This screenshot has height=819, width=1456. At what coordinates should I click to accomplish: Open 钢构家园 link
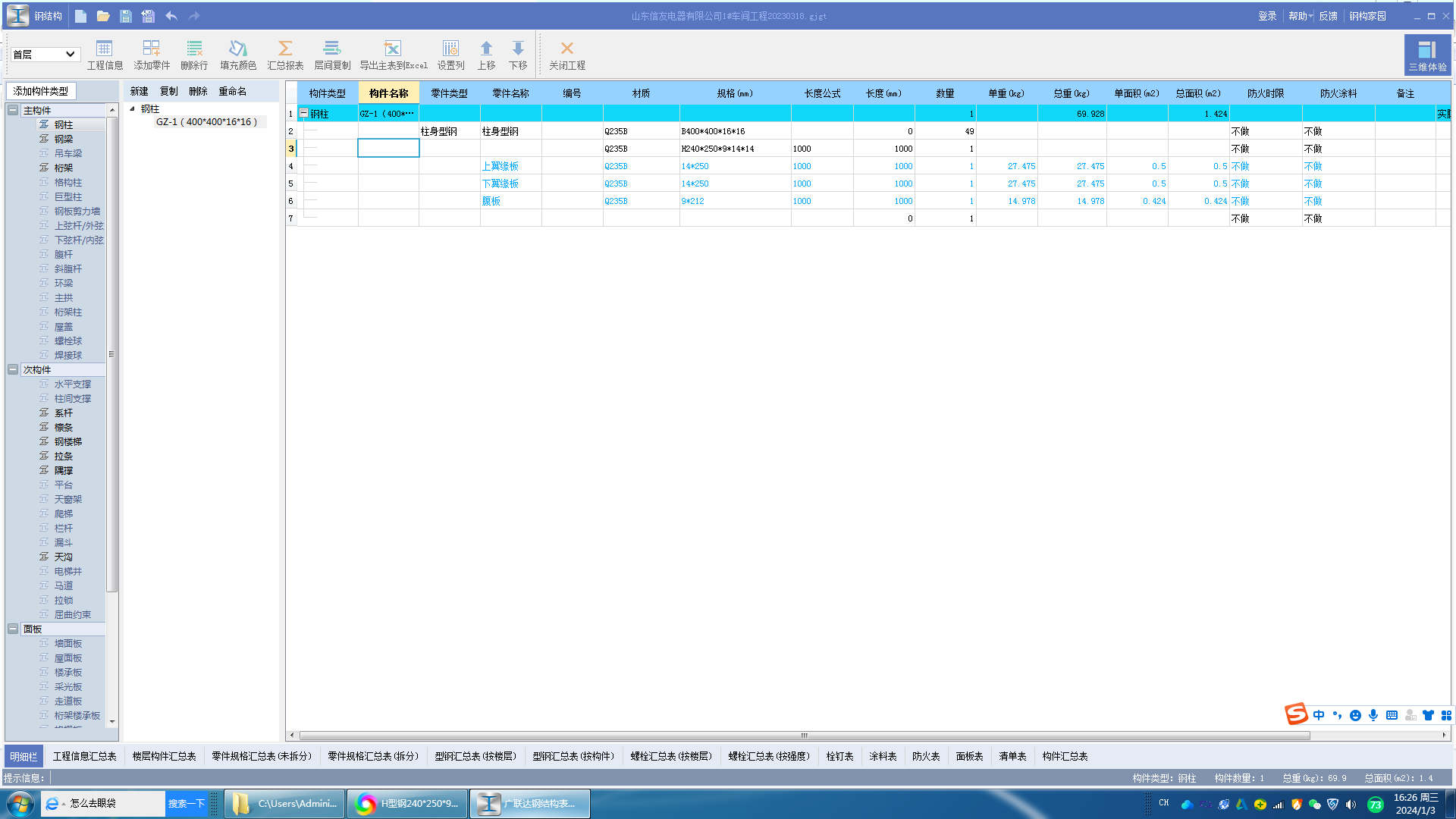(x=1367, y=16)
